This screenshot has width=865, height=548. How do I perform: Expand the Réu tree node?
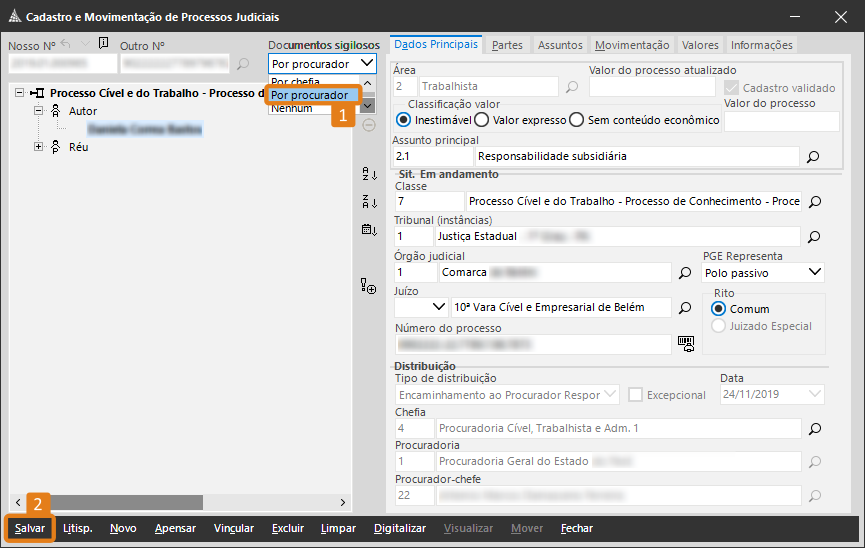(39, 147)
